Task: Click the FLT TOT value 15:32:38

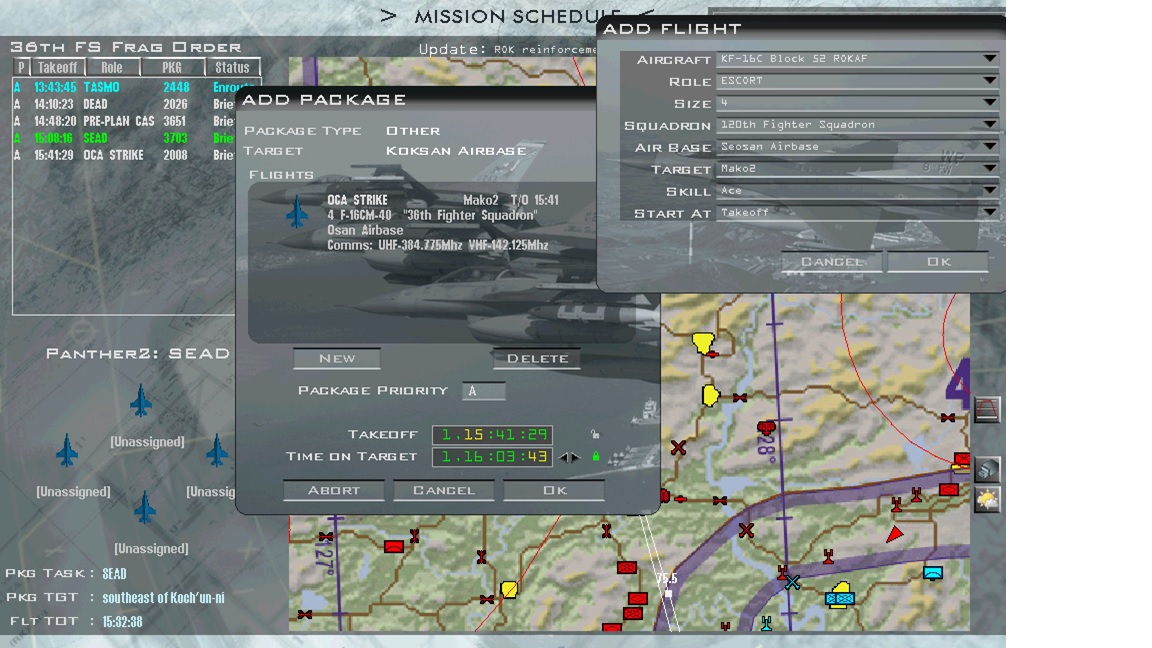Action: pos(122,622)
